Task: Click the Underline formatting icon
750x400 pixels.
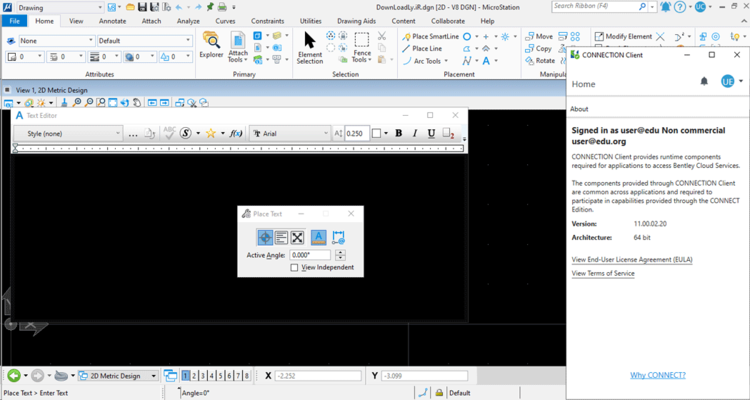Action: point(432,133)
